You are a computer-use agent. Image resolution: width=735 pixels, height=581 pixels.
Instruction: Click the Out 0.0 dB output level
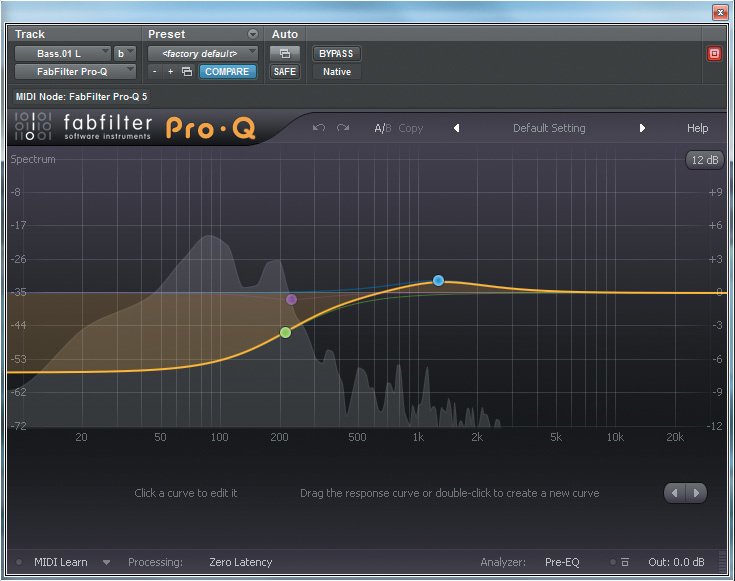click(676, 562)
